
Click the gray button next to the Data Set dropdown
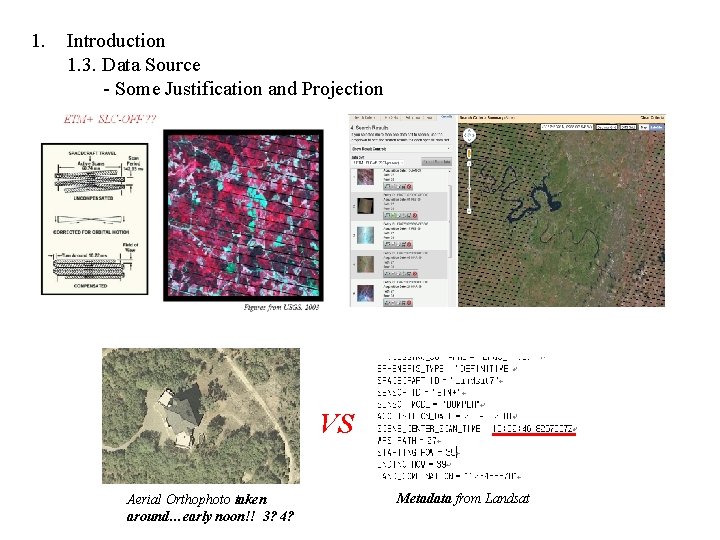(437, 162)
